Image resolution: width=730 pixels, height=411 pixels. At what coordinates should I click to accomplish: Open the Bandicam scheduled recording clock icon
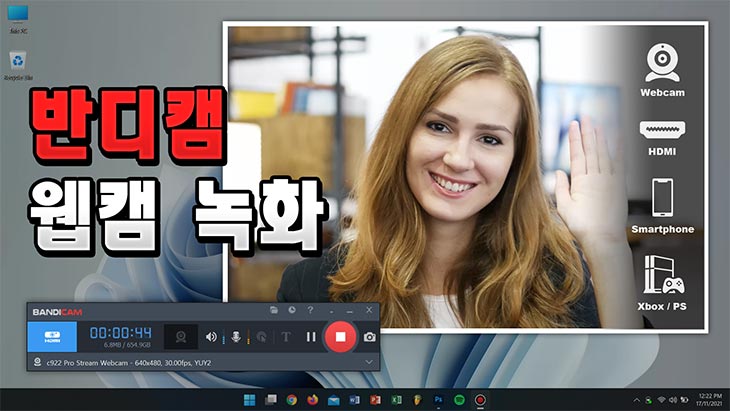click(x=291, y=310)
